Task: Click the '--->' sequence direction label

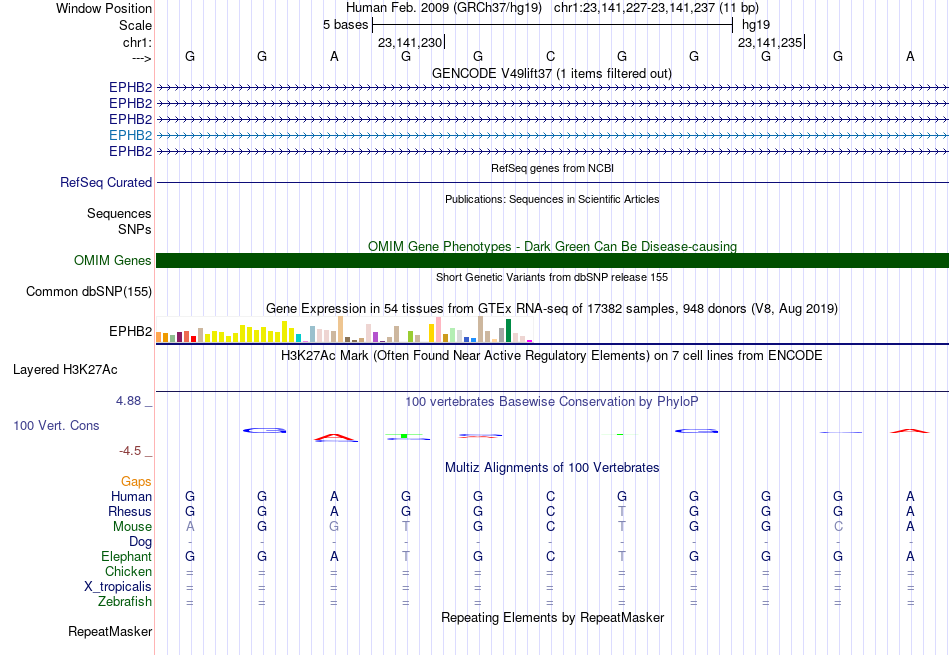Action: 141,58
